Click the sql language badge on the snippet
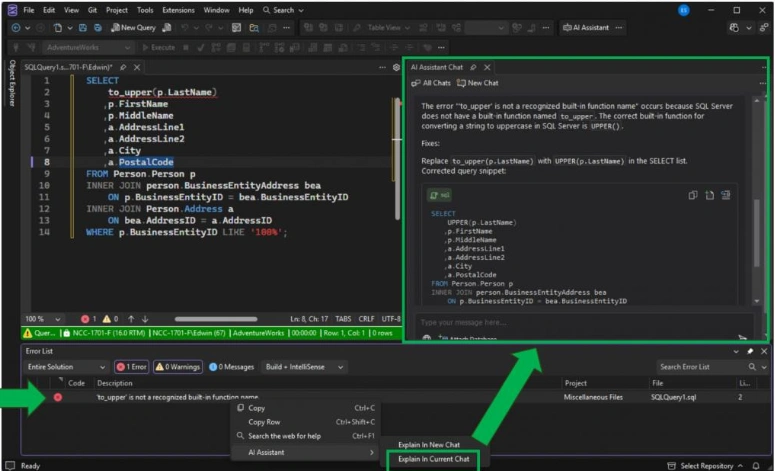The height and width of the screenshot is (471, 775). coord(439,195)
